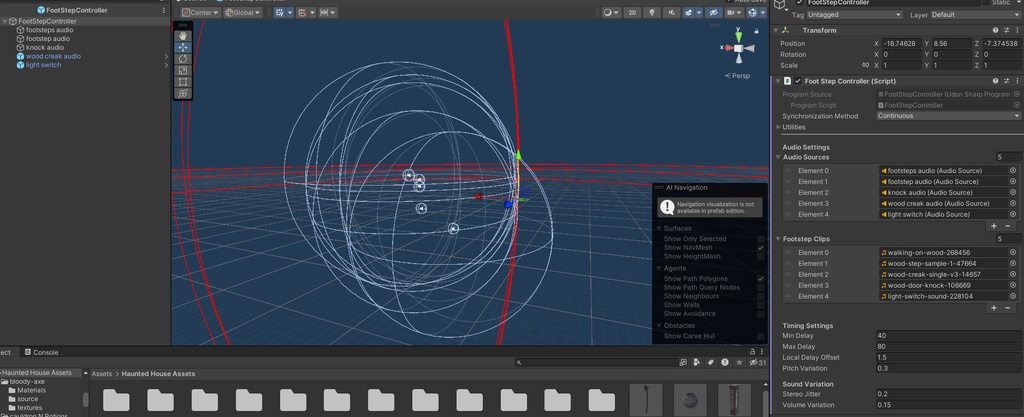This screenshot has height=417, width=1024.
Task: Add element to Audio Sources list
Action: point(994,226)
